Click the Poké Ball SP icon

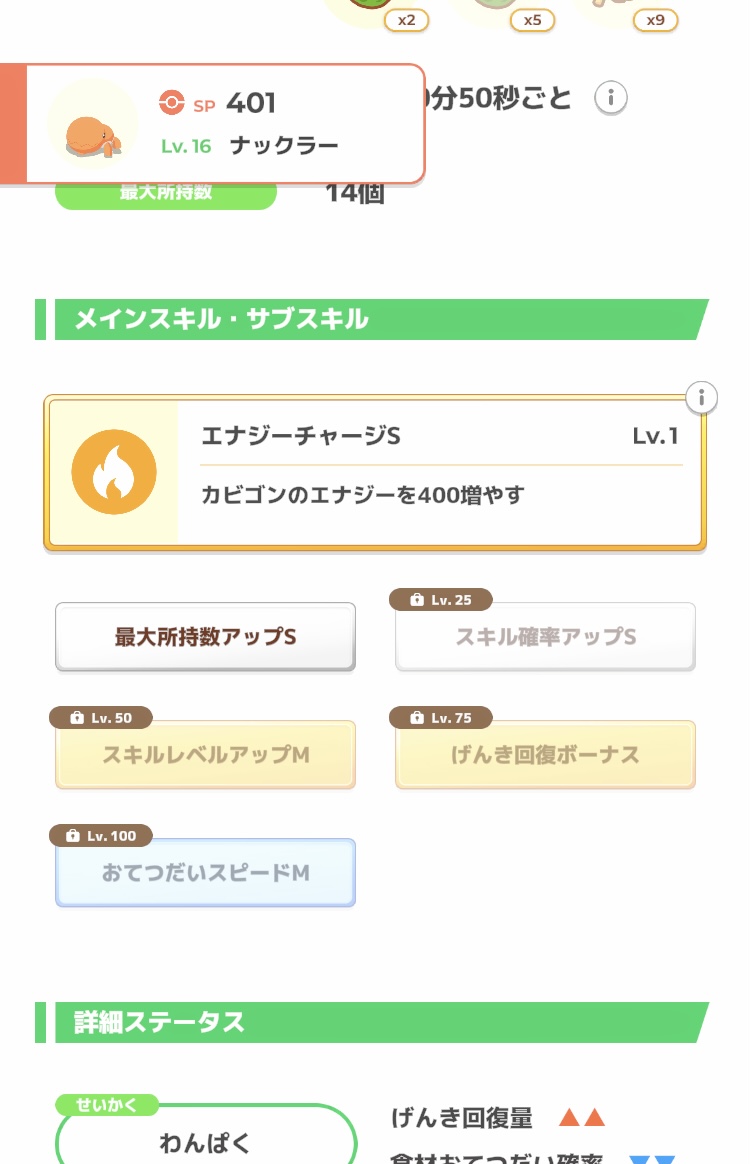pos(172,102)
